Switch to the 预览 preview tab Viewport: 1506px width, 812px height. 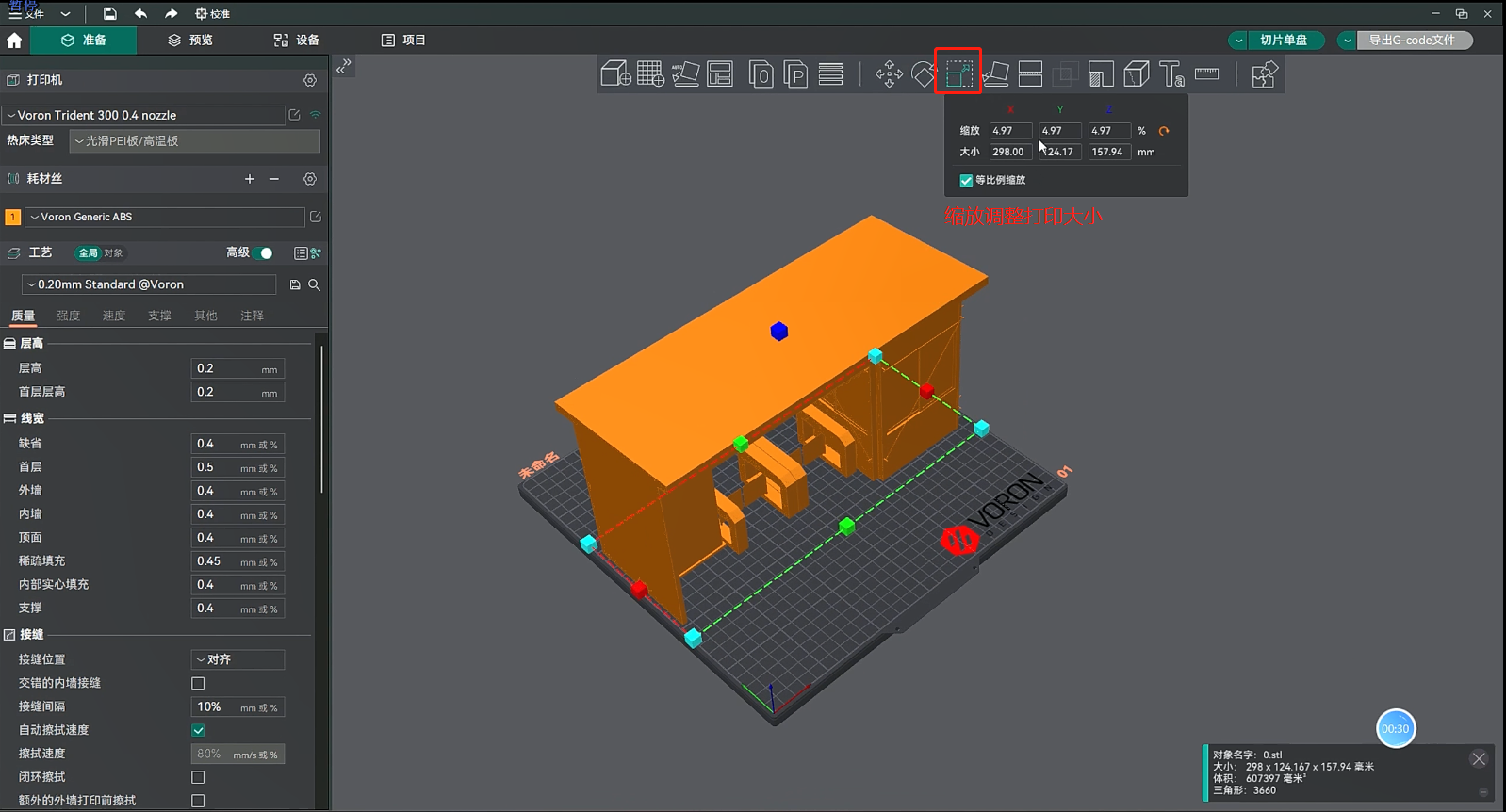pyautogui.click(x=190, y=41)
